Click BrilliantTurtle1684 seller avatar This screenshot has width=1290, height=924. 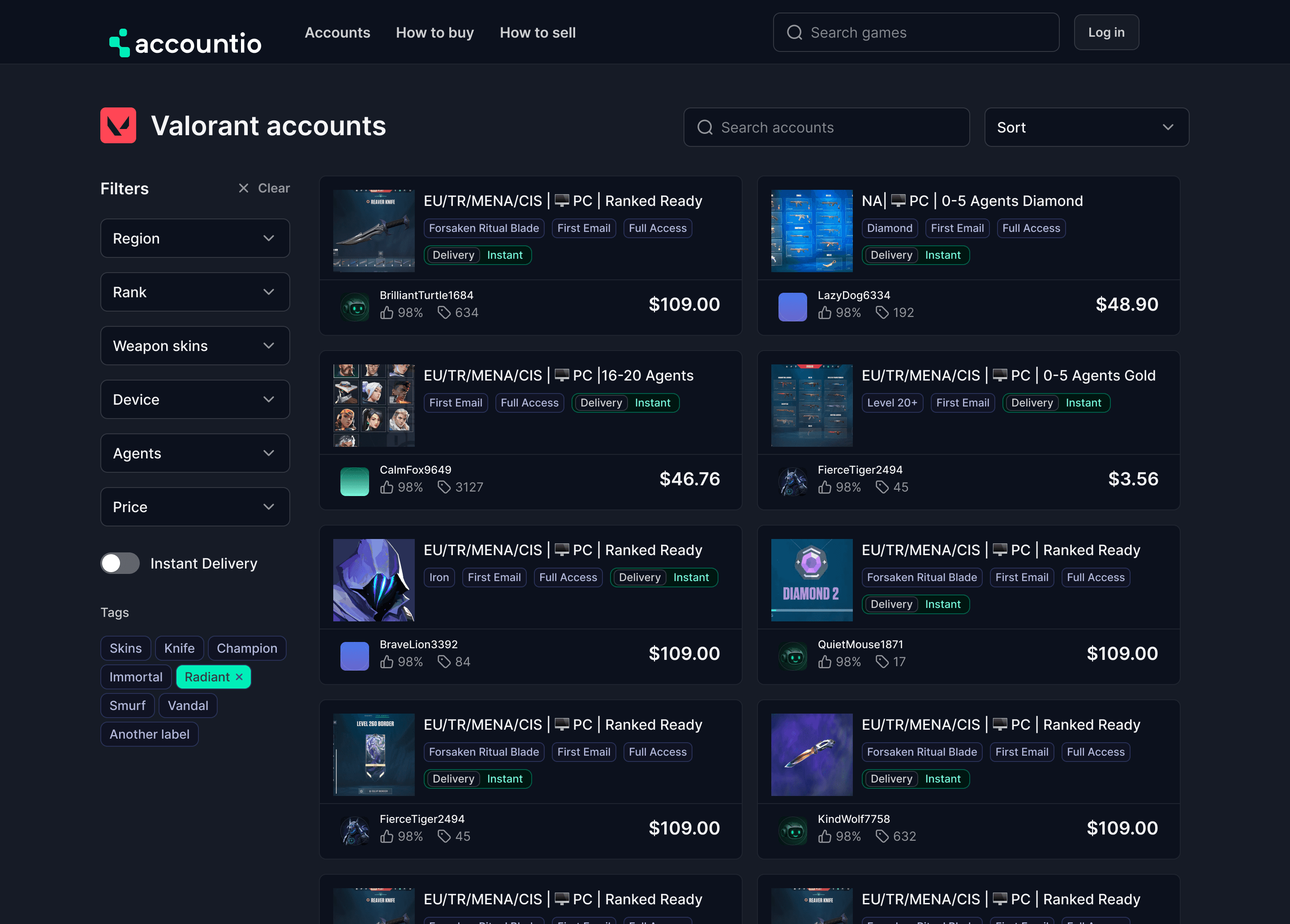pos(355,307)
